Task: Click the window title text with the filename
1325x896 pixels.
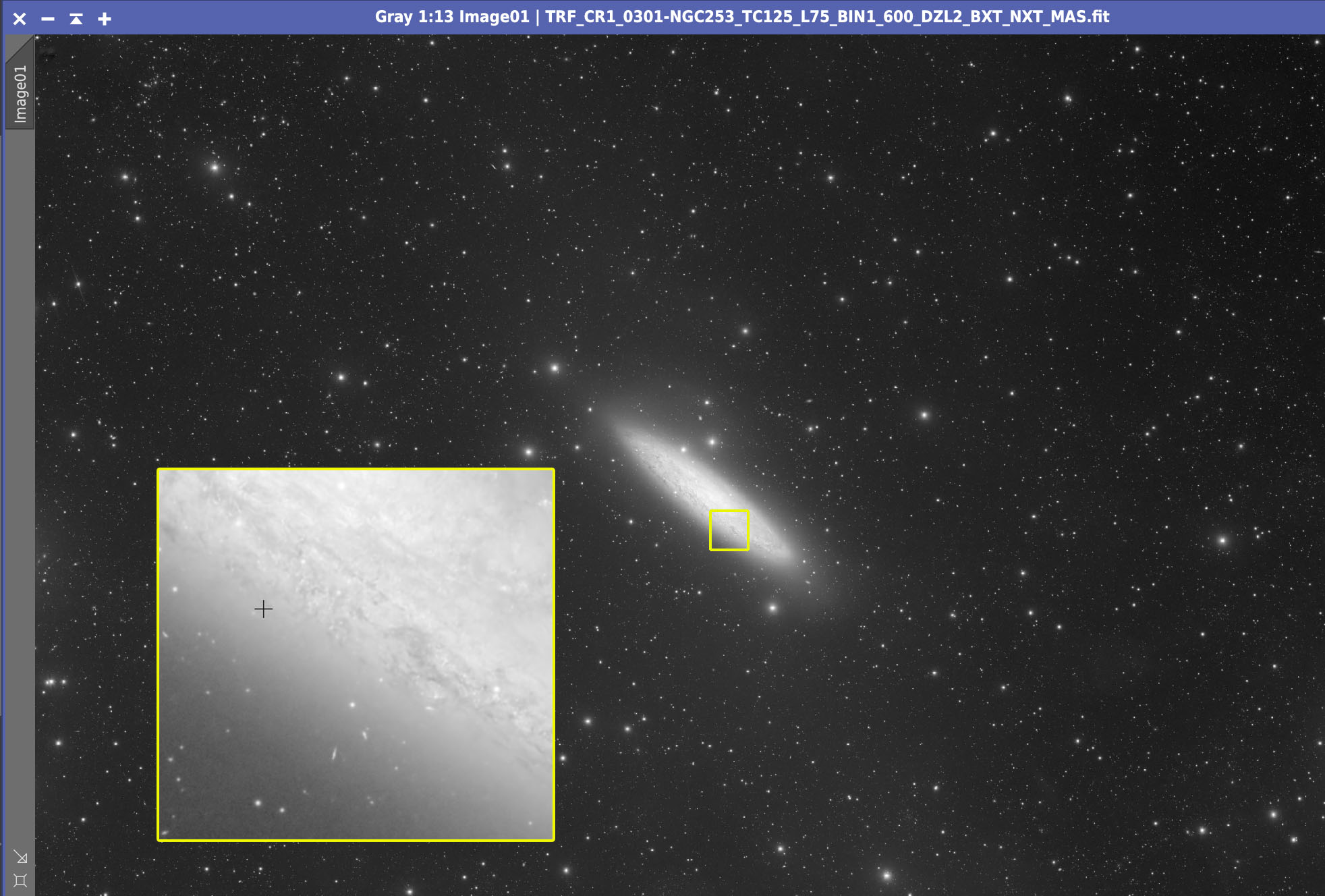Action: click(741, 17)
